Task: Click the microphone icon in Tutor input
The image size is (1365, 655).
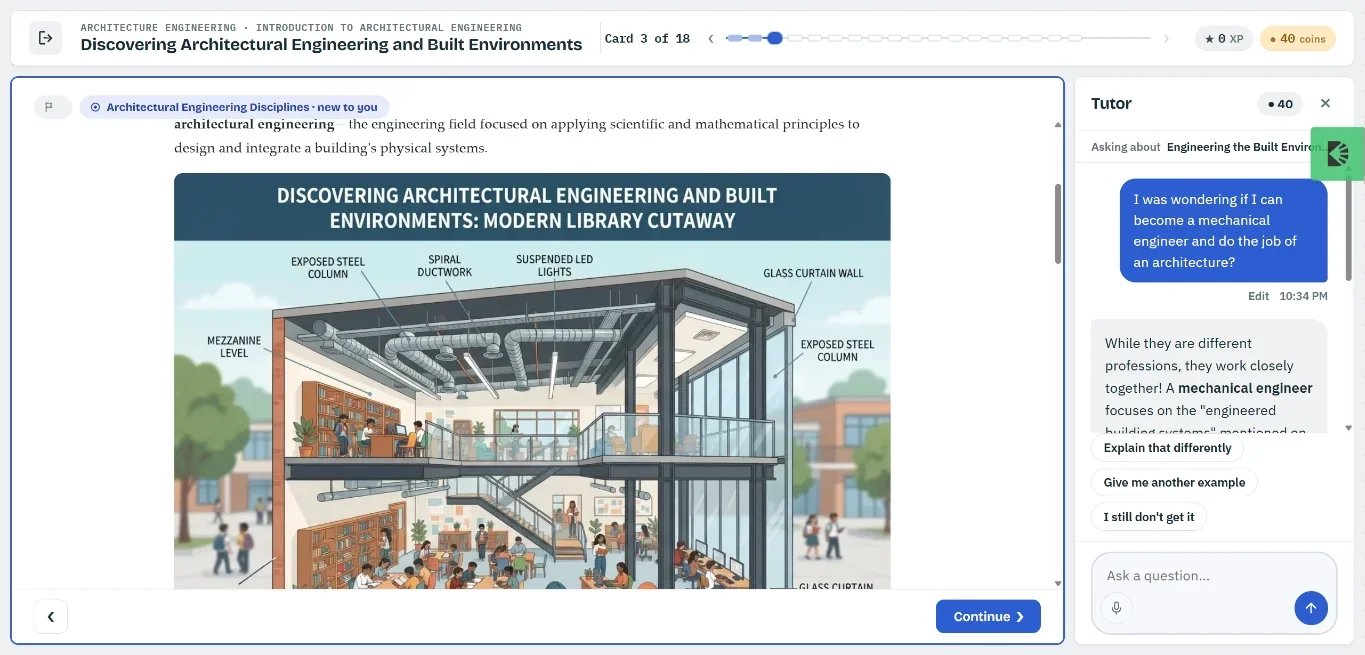Action: click(1117, 608)
